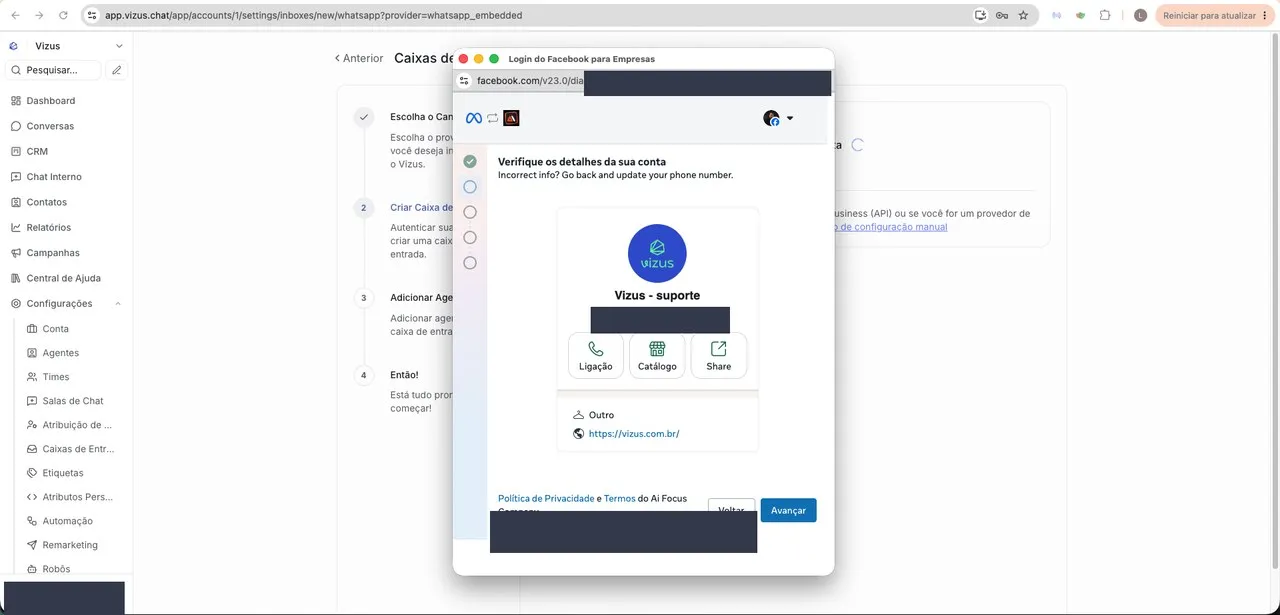
Task: Open Conversas in sidebar
Action: (50, 126)
